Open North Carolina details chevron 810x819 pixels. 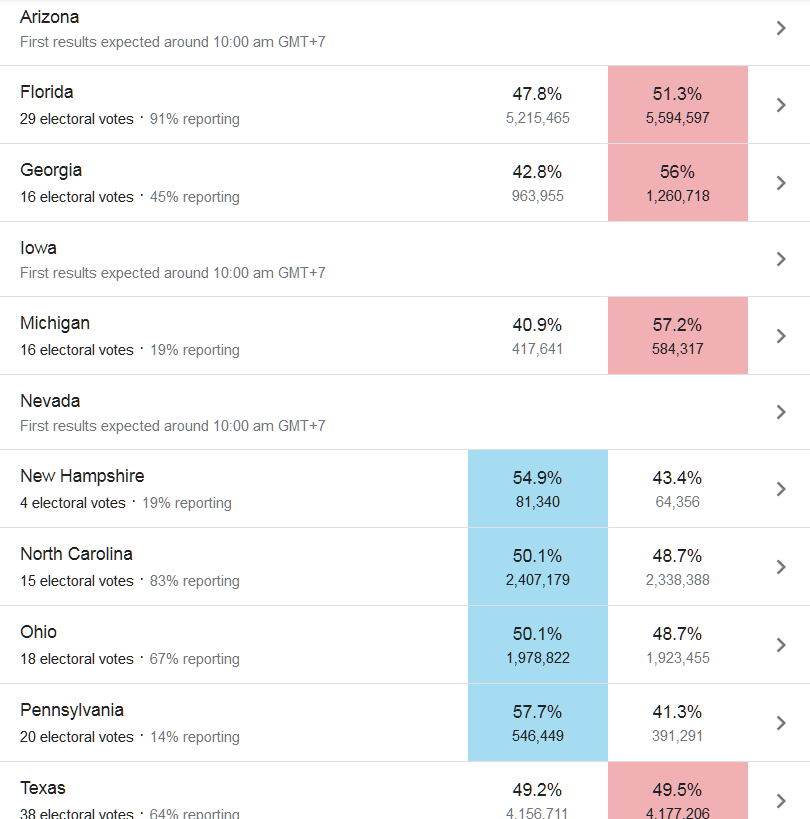tap(781, 567)
